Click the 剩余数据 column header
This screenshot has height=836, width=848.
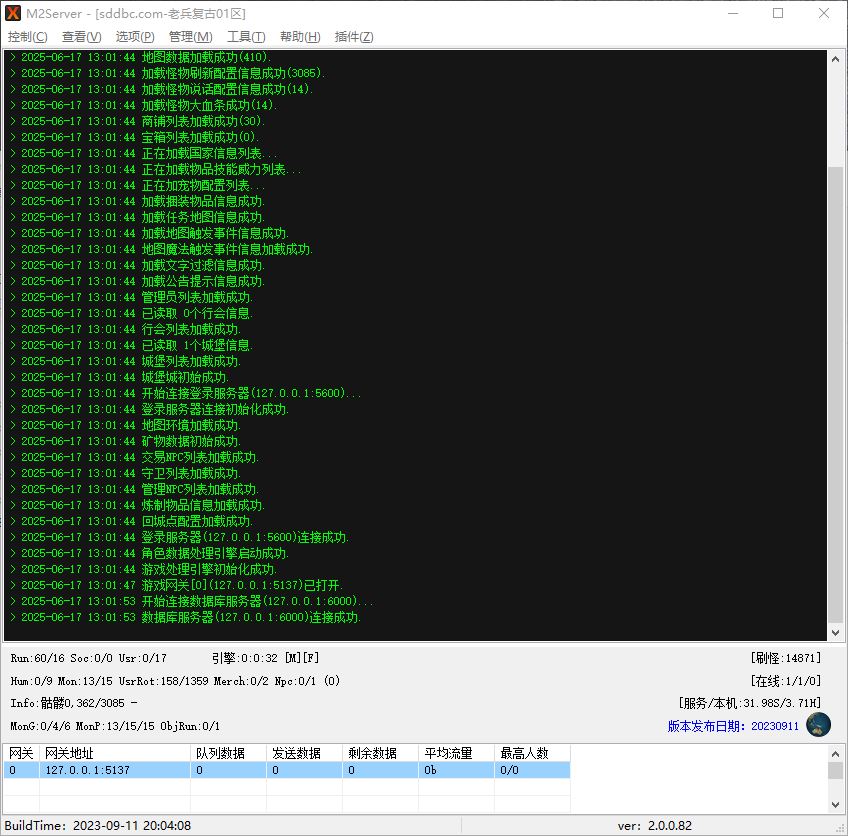[x=380, y=753]
